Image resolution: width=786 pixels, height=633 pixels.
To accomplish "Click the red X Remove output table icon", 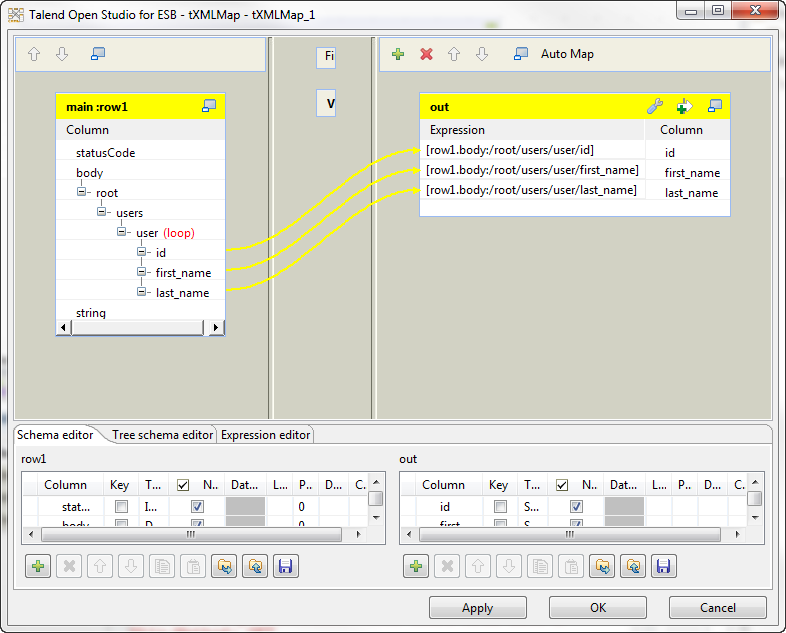I will pos(426,54).
